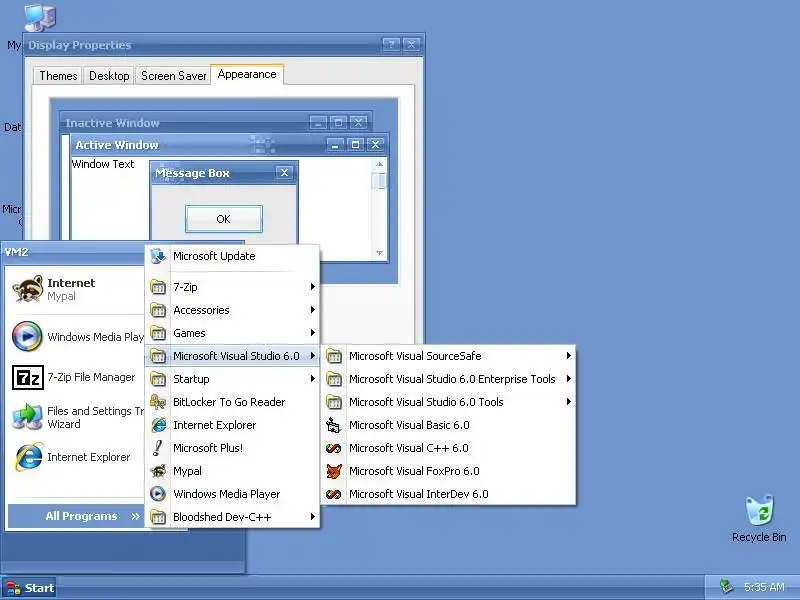This screenshot has width=800, height=600.
Task: Click the Accessories folder icon
Action: coord(158,310)
